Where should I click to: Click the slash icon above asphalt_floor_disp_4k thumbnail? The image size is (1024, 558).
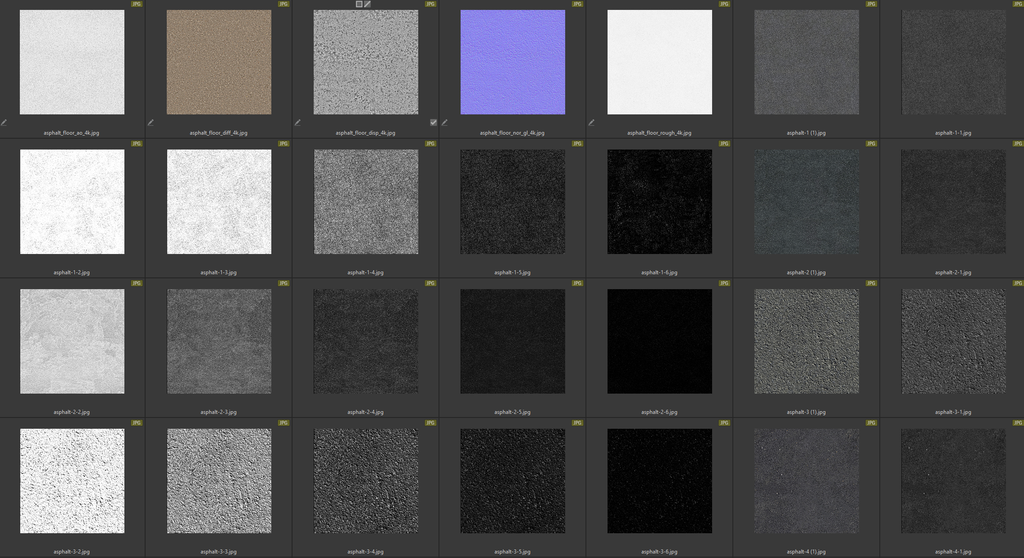368,4
